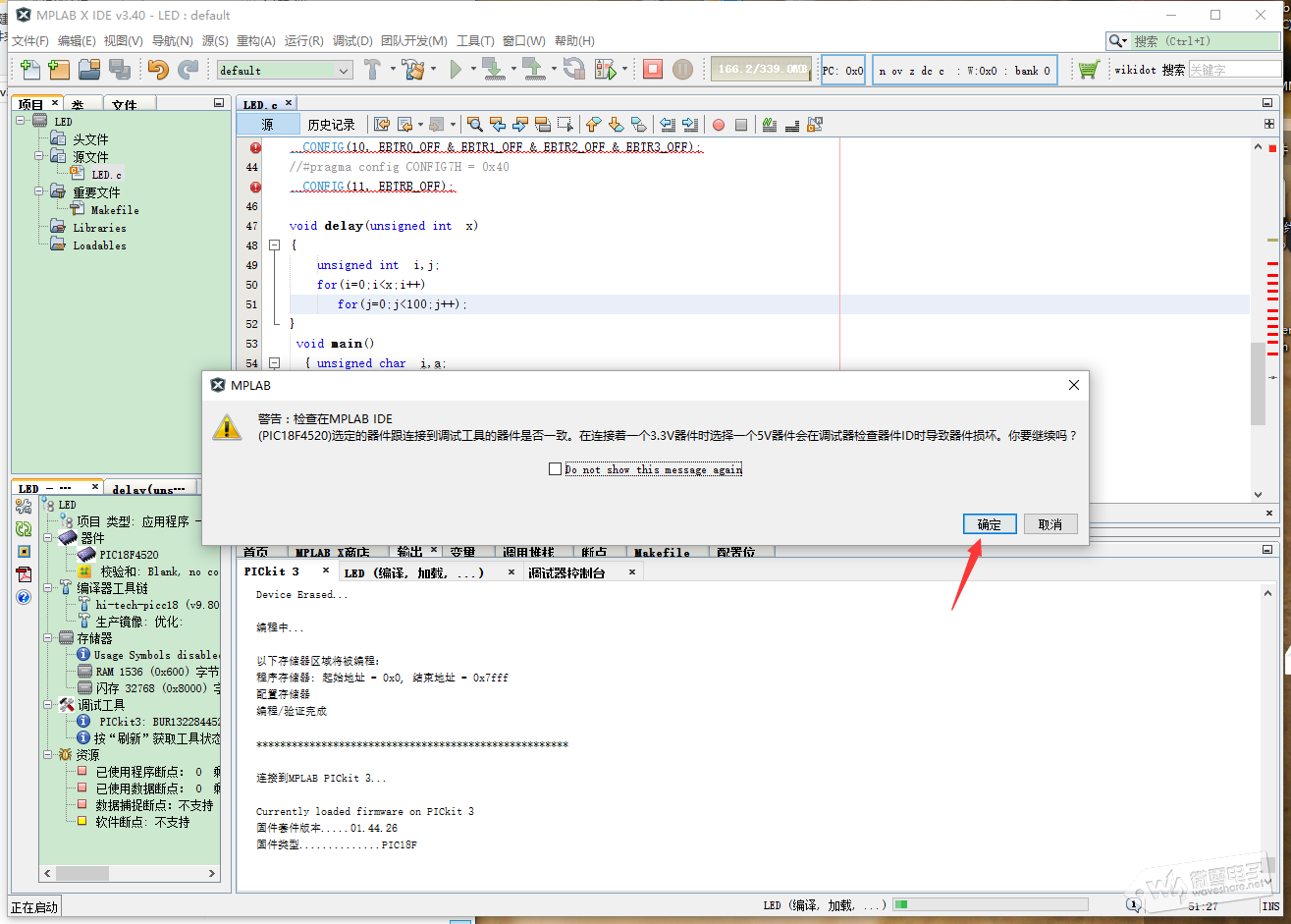Click the Last Edit icon in editor toolbar

(382, 125)
